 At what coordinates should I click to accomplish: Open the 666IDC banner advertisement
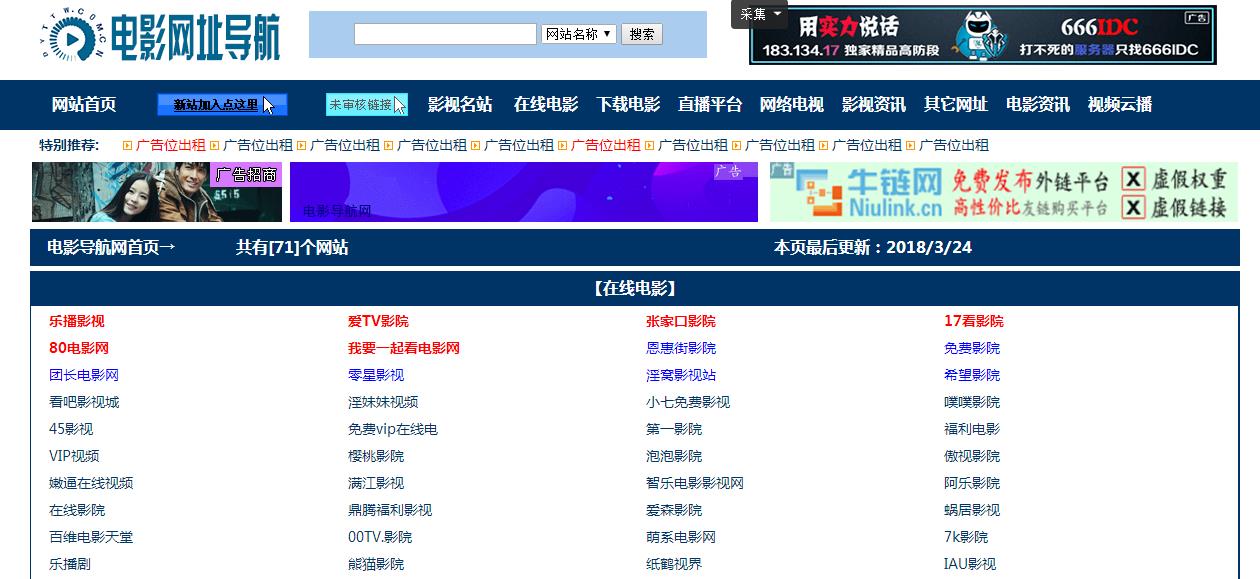pos(983,35)
